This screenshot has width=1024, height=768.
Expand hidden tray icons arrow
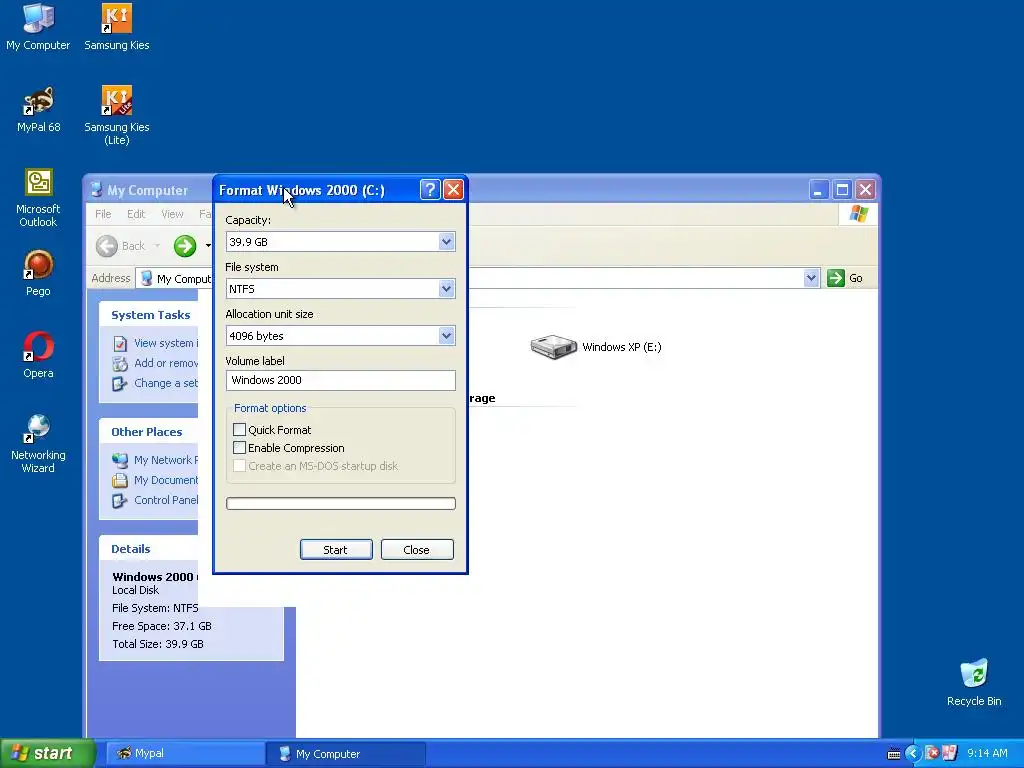(912, 754)
